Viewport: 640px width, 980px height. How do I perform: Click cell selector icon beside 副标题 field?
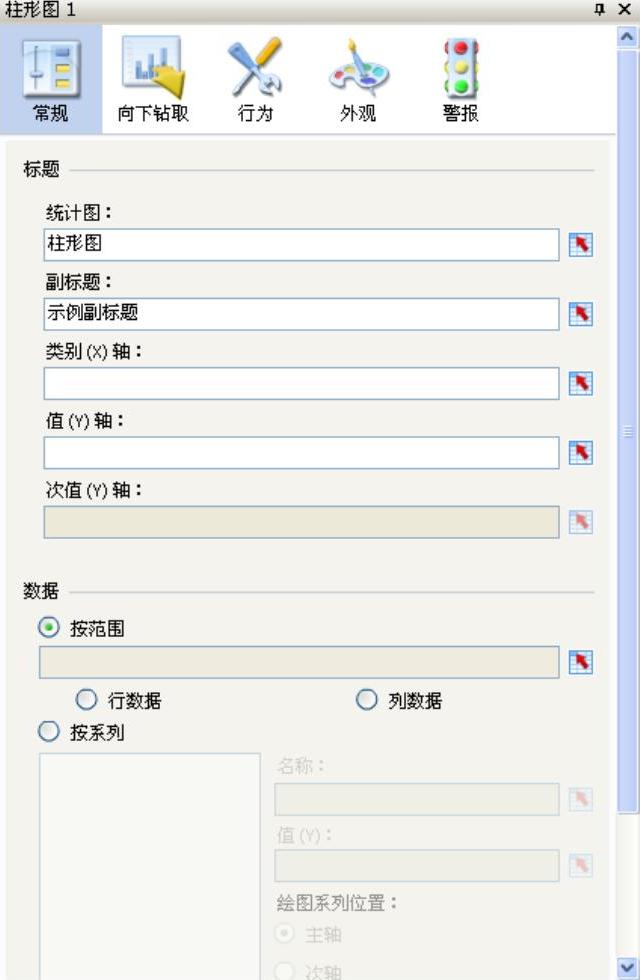pyautogui.click(x=580, y=314)
